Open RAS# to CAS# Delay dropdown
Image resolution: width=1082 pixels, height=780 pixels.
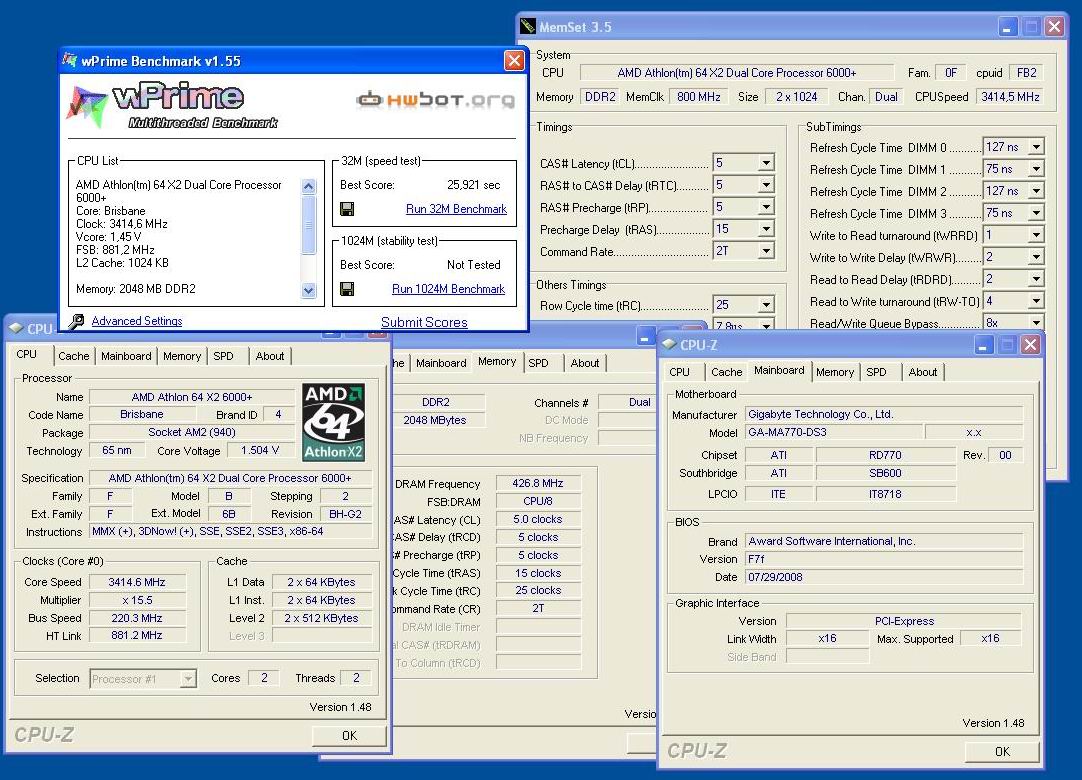(766, 185)
